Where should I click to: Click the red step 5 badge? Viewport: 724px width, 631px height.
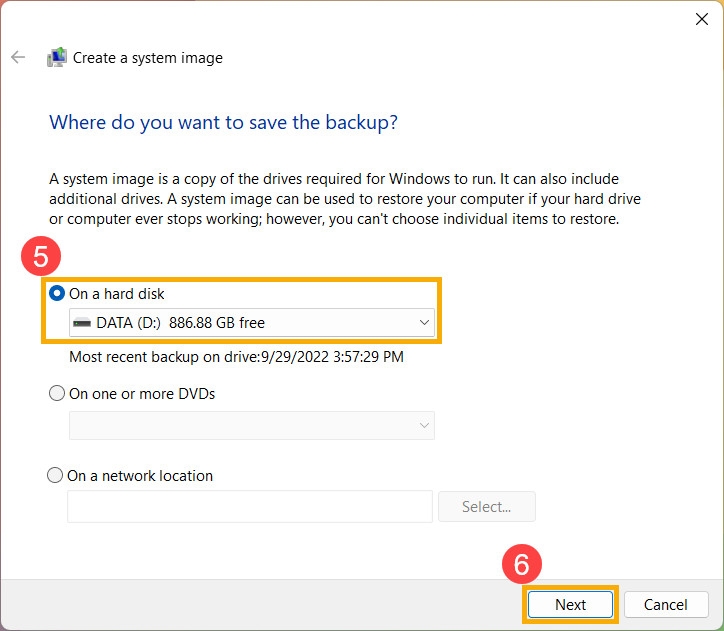click(x=40, y=257)
